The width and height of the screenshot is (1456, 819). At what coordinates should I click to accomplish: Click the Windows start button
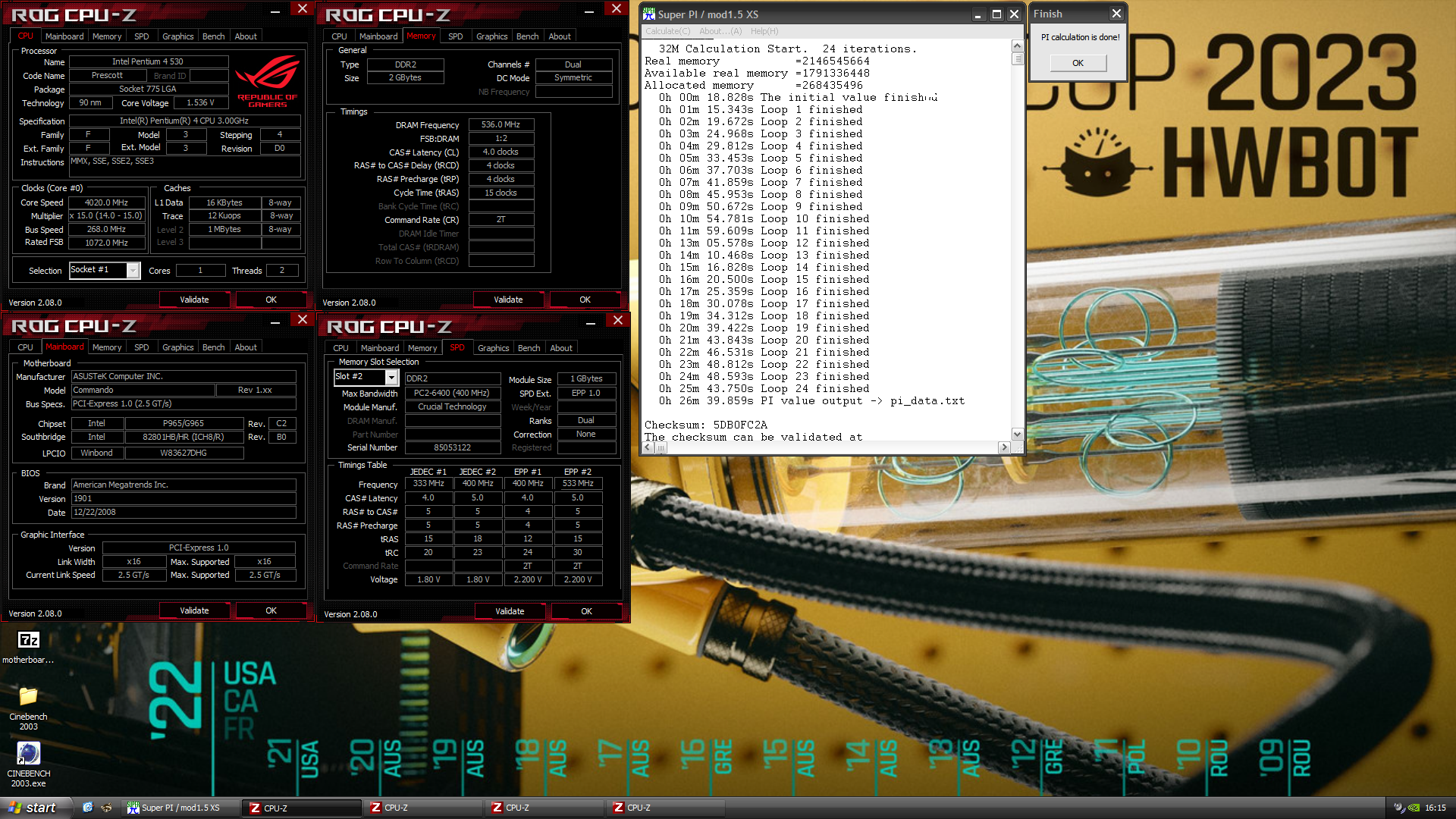tap(36, 808)
